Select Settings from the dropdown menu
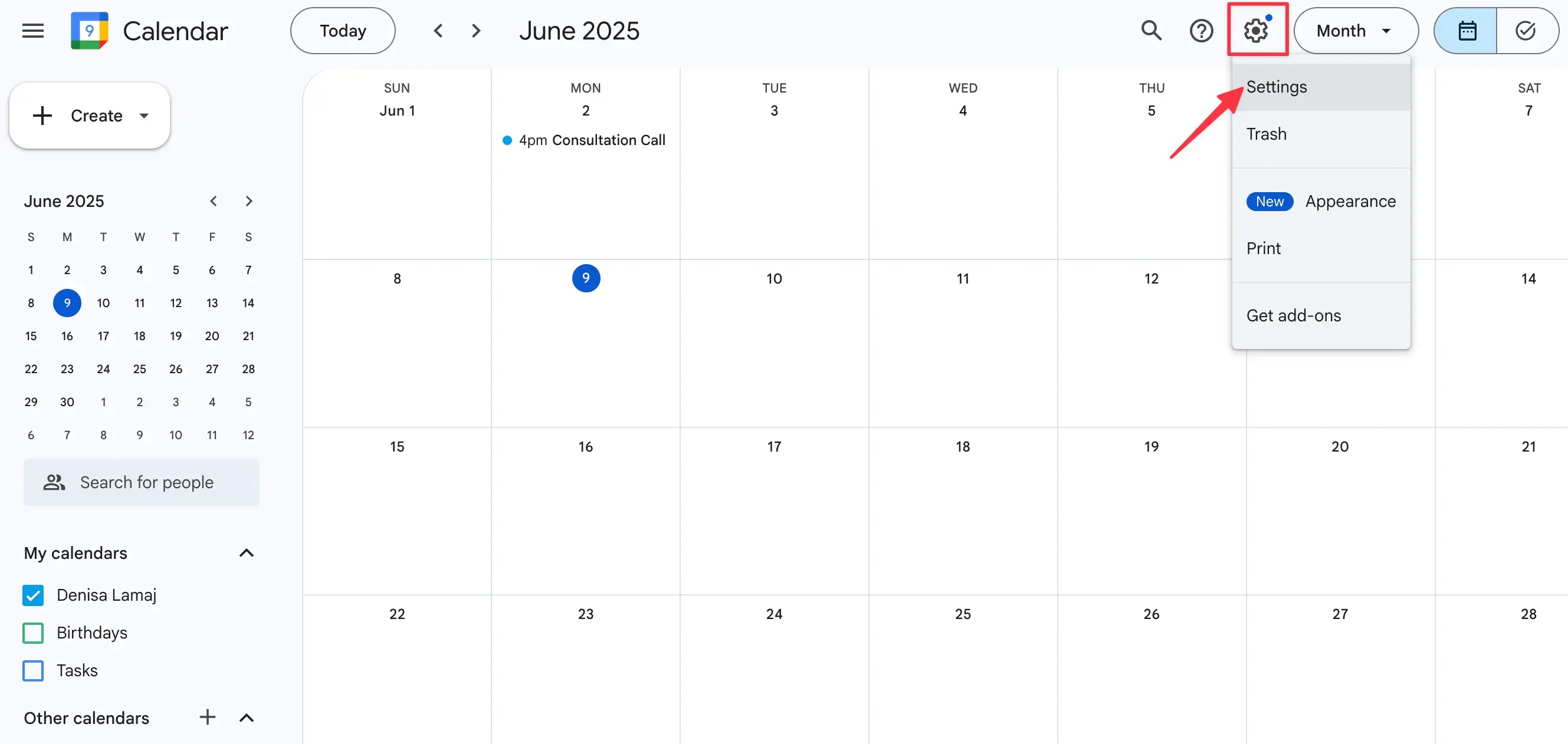The image size is (1568, 744). tap(1277, 87)
